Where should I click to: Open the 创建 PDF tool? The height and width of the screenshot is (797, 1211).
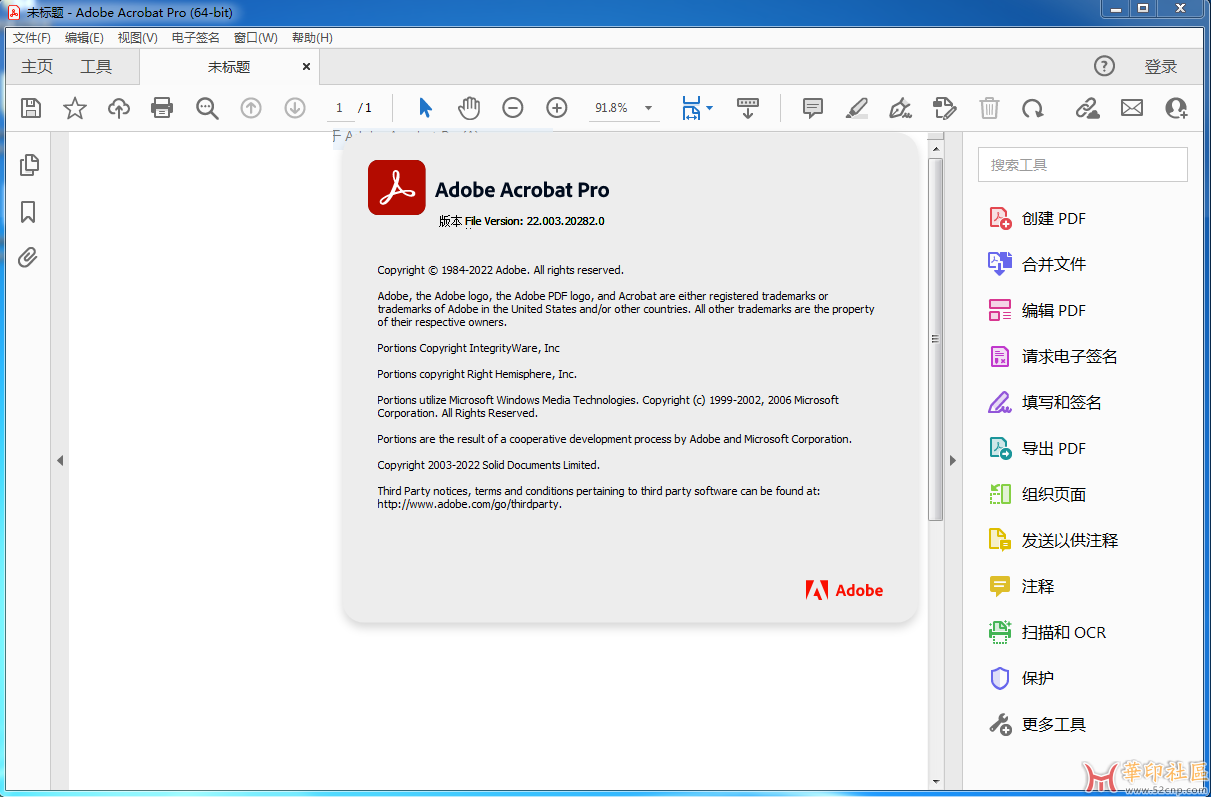point(1053,218)
